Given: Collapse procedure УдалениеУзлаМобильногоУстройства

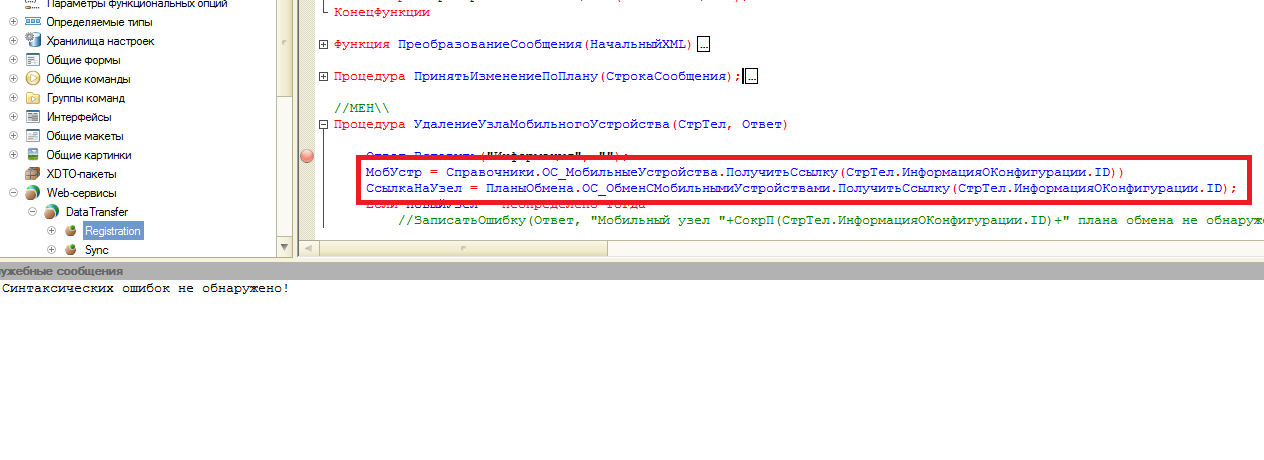Looking at the screenshot, I should click(323, 125).
